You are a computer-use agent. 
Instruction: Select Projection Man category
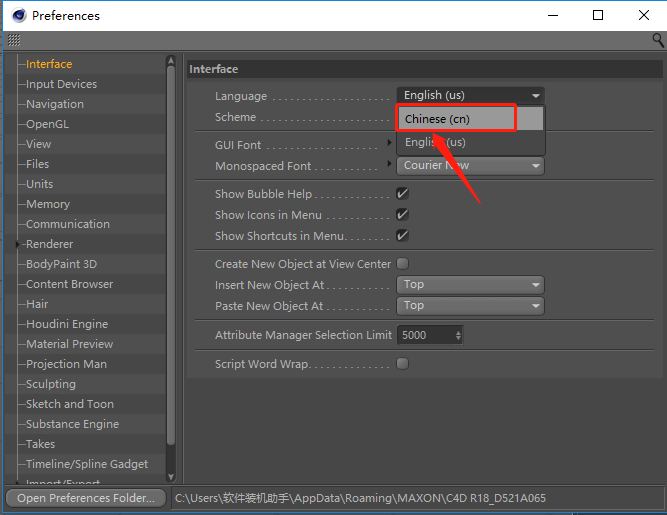(66, 364)
